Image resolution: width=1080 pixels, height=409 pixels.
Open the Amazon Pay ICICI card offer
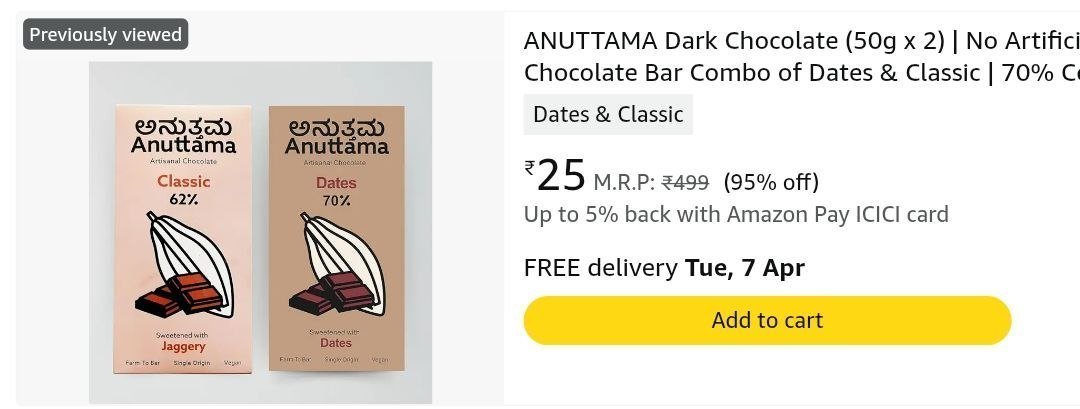coord(736,215)
